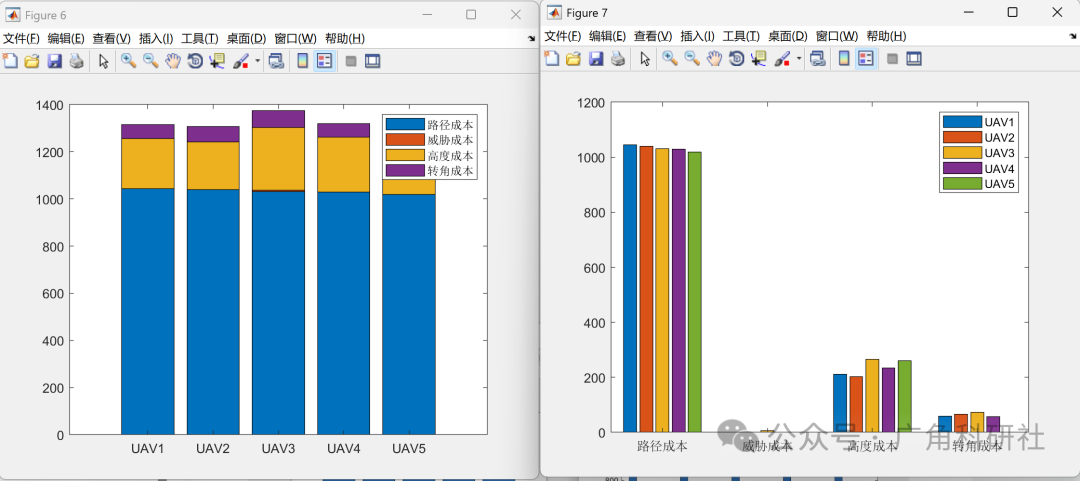Click Show Plot Tools button in Figure 7

pyautogui.click(x=914, y=59)
